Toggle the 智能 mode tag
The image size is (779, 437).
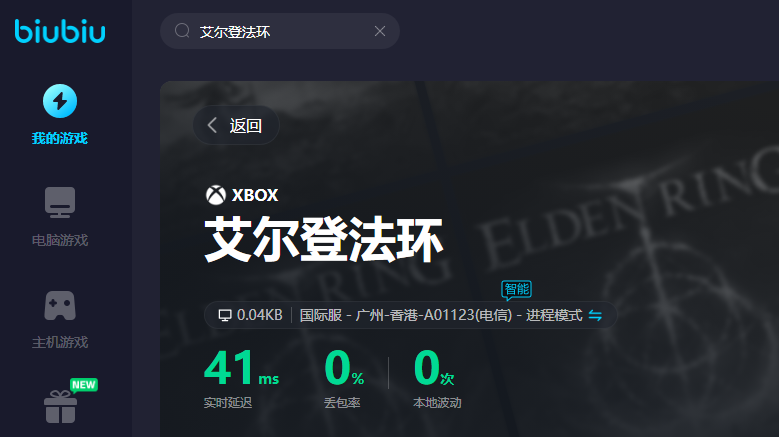point(516,290)
